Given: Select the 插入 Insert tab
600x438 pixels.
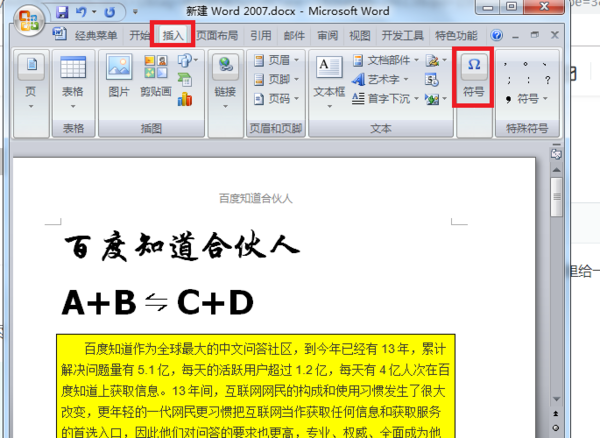Looking at the screenshot, I should tap(173, 36).
